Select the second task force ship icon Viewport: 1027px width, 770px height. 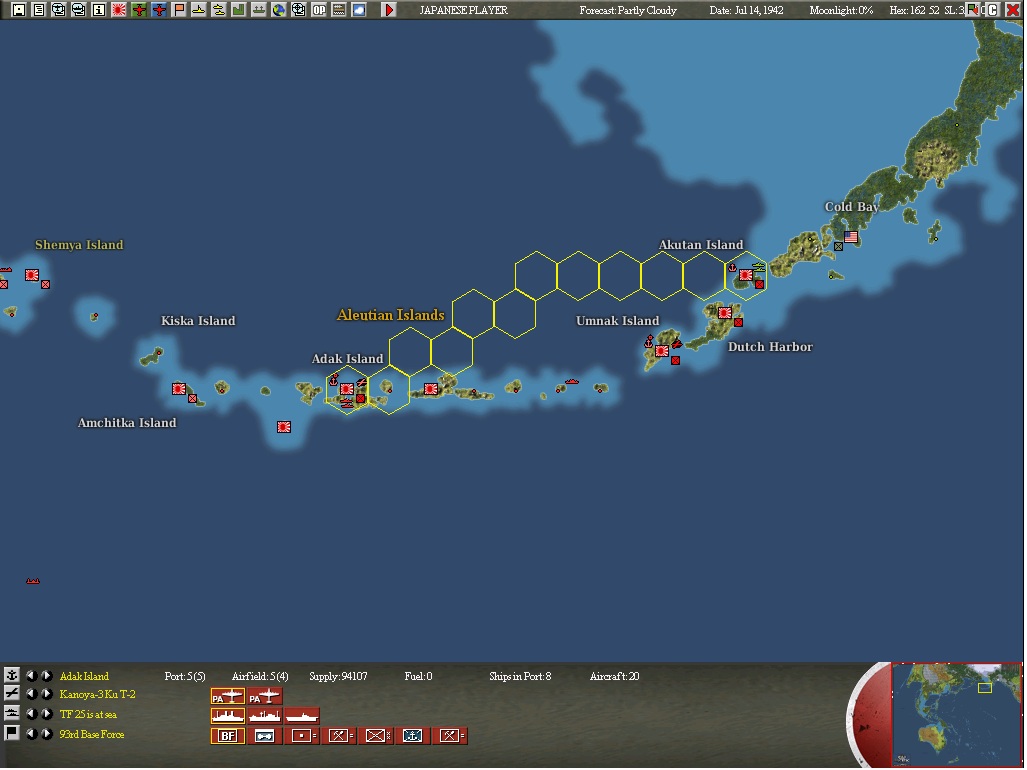(x=265, y=716)
